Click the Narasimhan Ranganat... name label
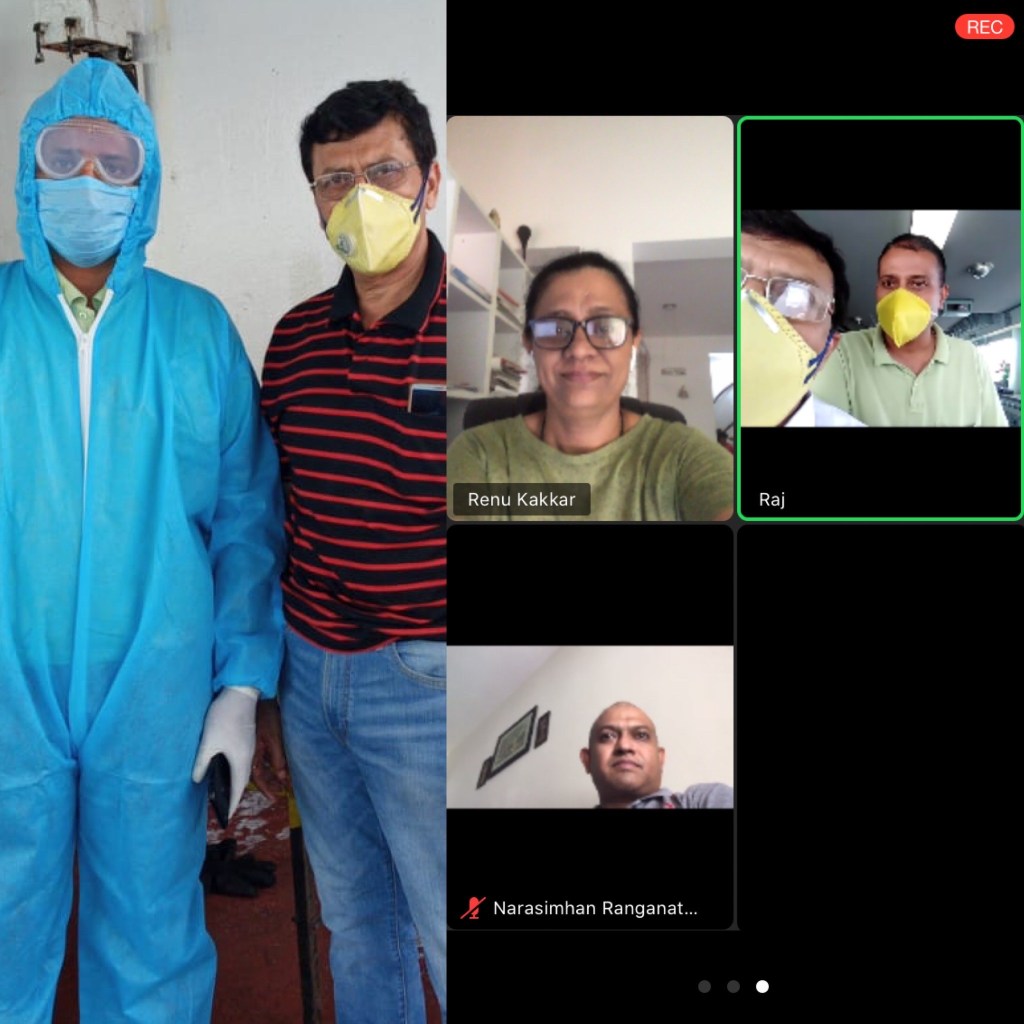The height and width of the screenshot is (1024, 1024). click(x=594, y=908)
